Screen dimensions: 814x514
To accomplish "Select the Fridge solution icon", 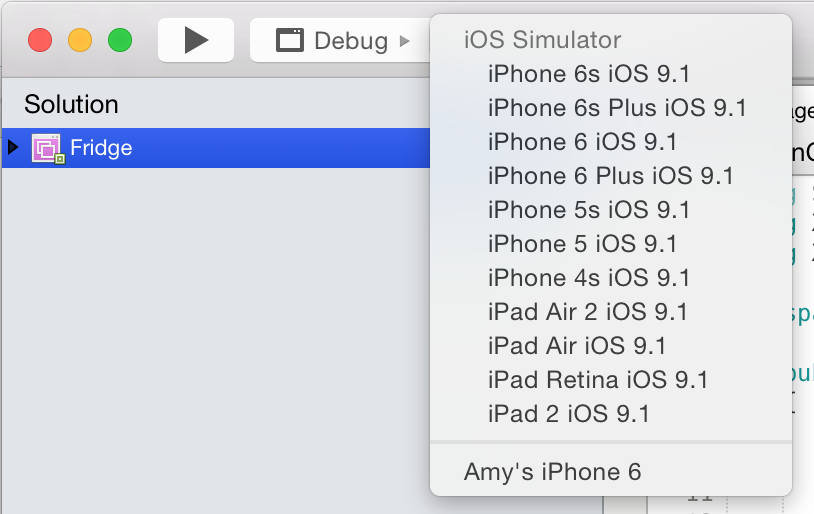I will point(48,148).
